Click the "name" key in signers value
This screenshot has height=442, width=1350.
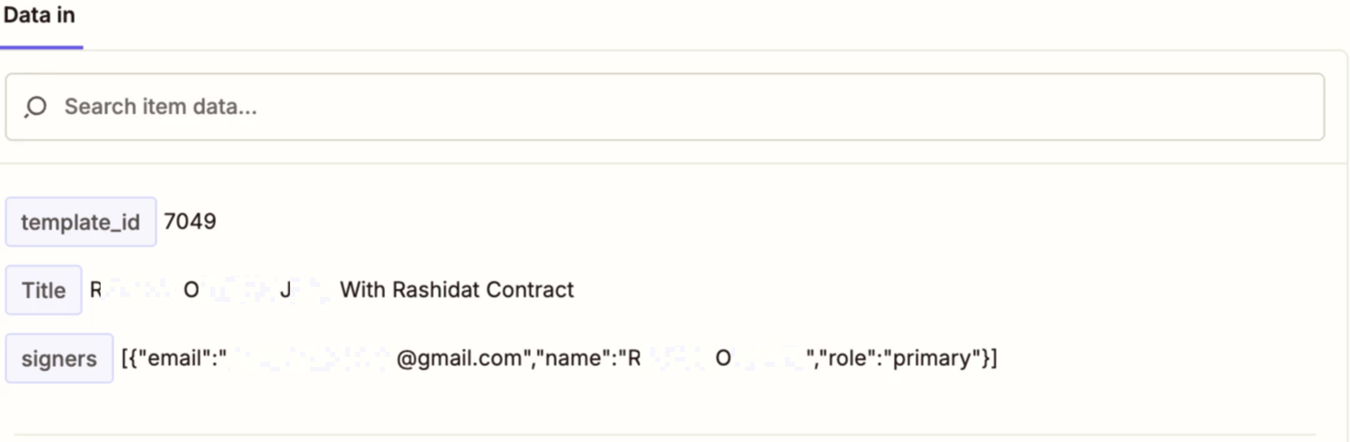[x=579, y=358]
